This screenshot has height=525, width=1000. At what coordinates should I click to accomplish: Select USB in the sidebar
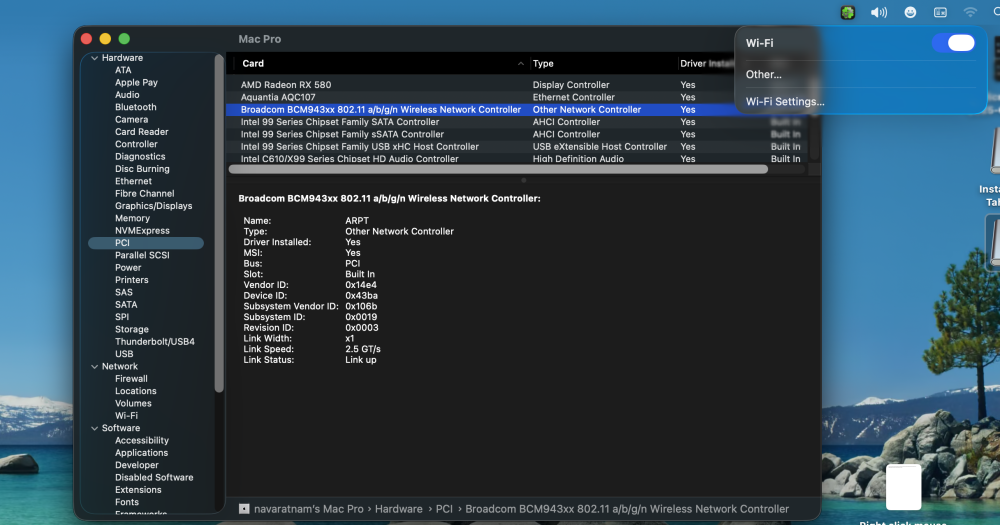[124, 354]
